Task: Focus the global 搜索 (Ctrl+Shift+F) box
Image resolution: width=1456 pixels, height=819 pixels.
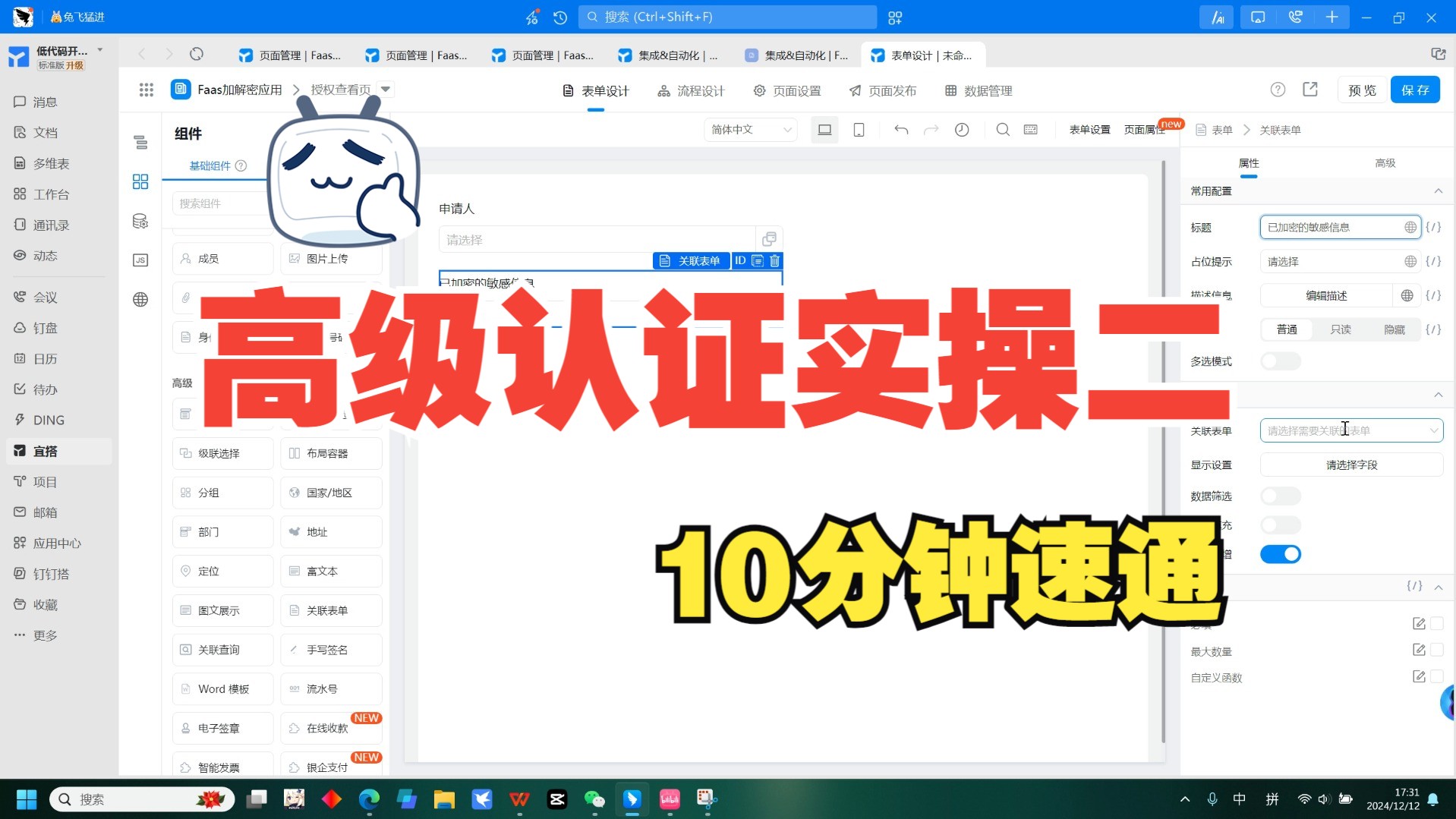Action: (x=727, y=17)
